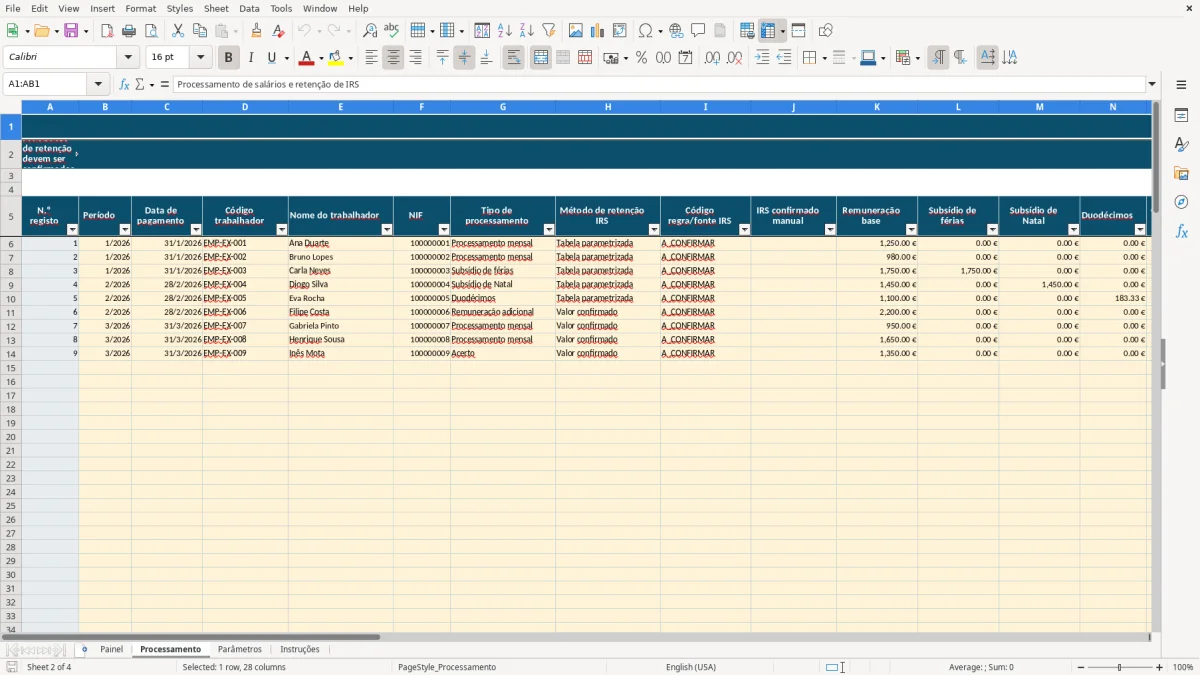Toggle Underline formatting
This screenshot has height=675, width=1200.
pos(271,58)
